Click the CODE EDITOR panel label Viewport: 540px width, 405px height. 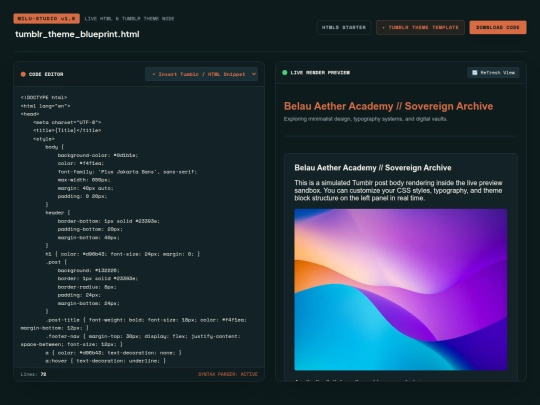pos(46,74)
